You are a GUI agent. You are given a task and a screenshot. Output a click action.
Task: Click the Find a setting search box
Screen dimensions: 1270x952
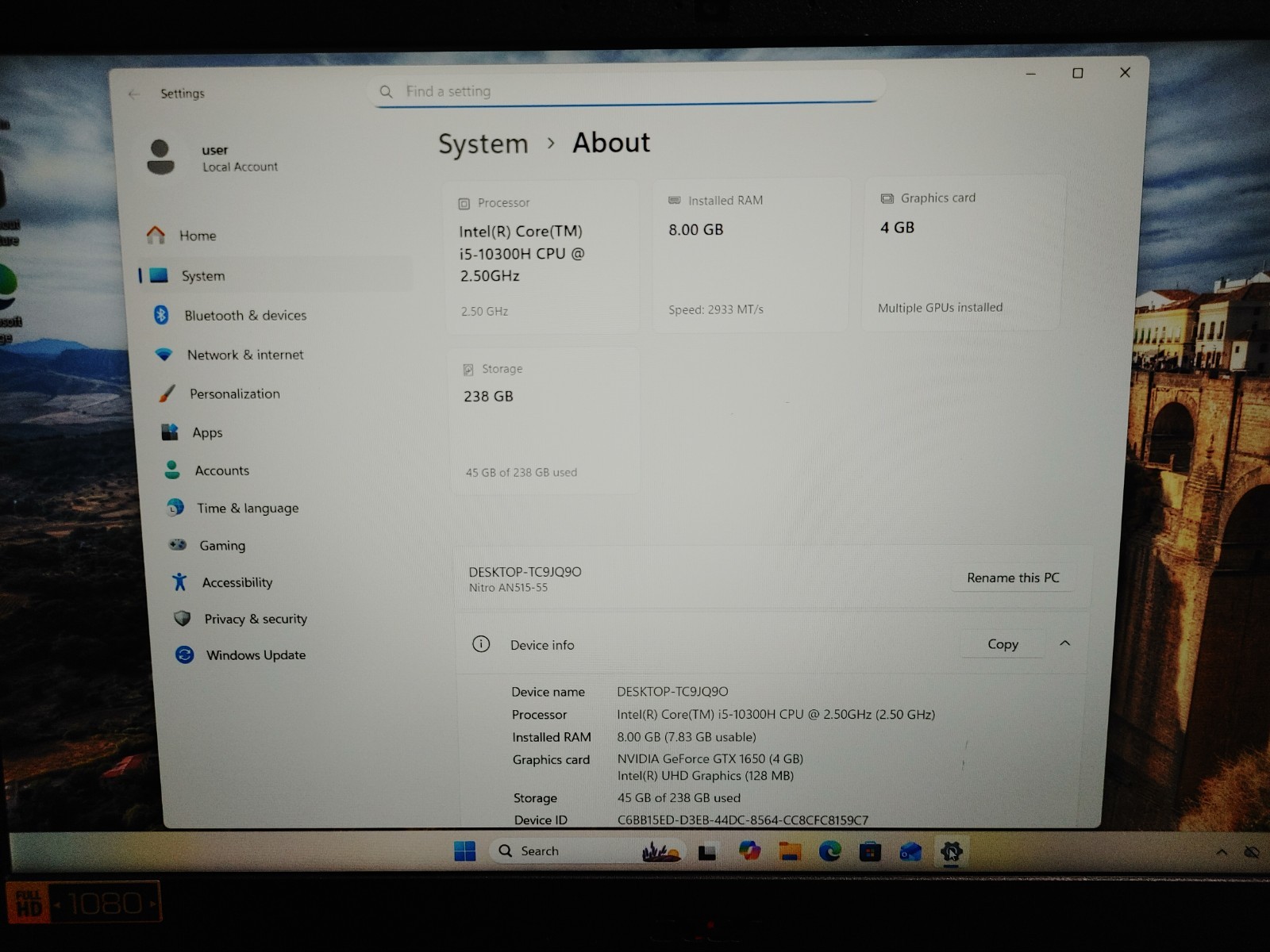tap(628, 91)
